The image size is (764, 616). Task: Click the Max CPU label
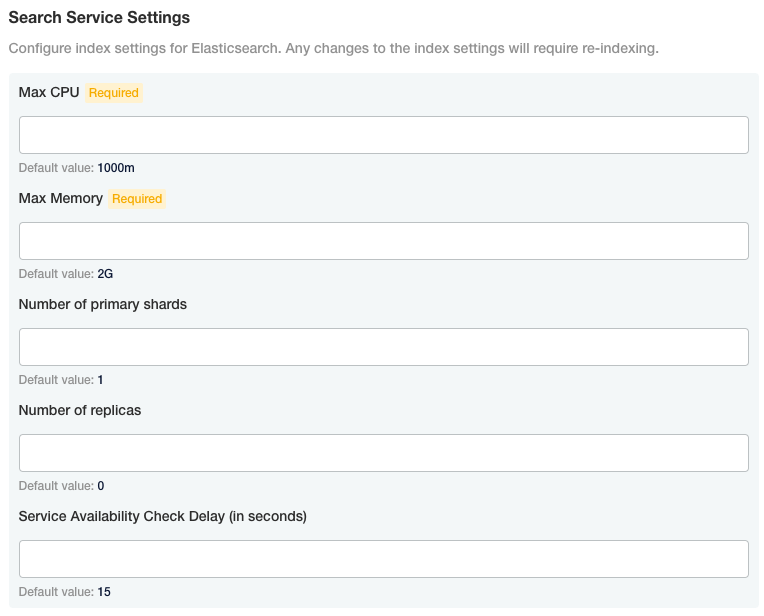tap(49, 92)
